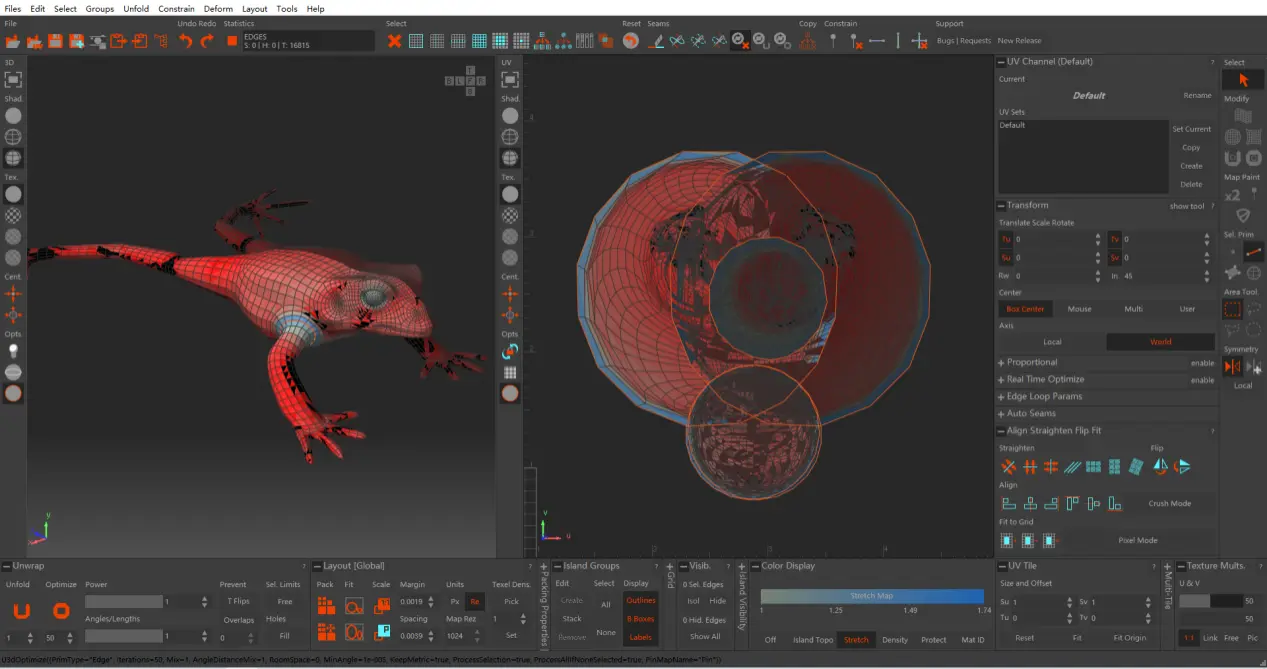Switch Color Display to Density tab
1267x669 pixels.
tap(895, 640)
